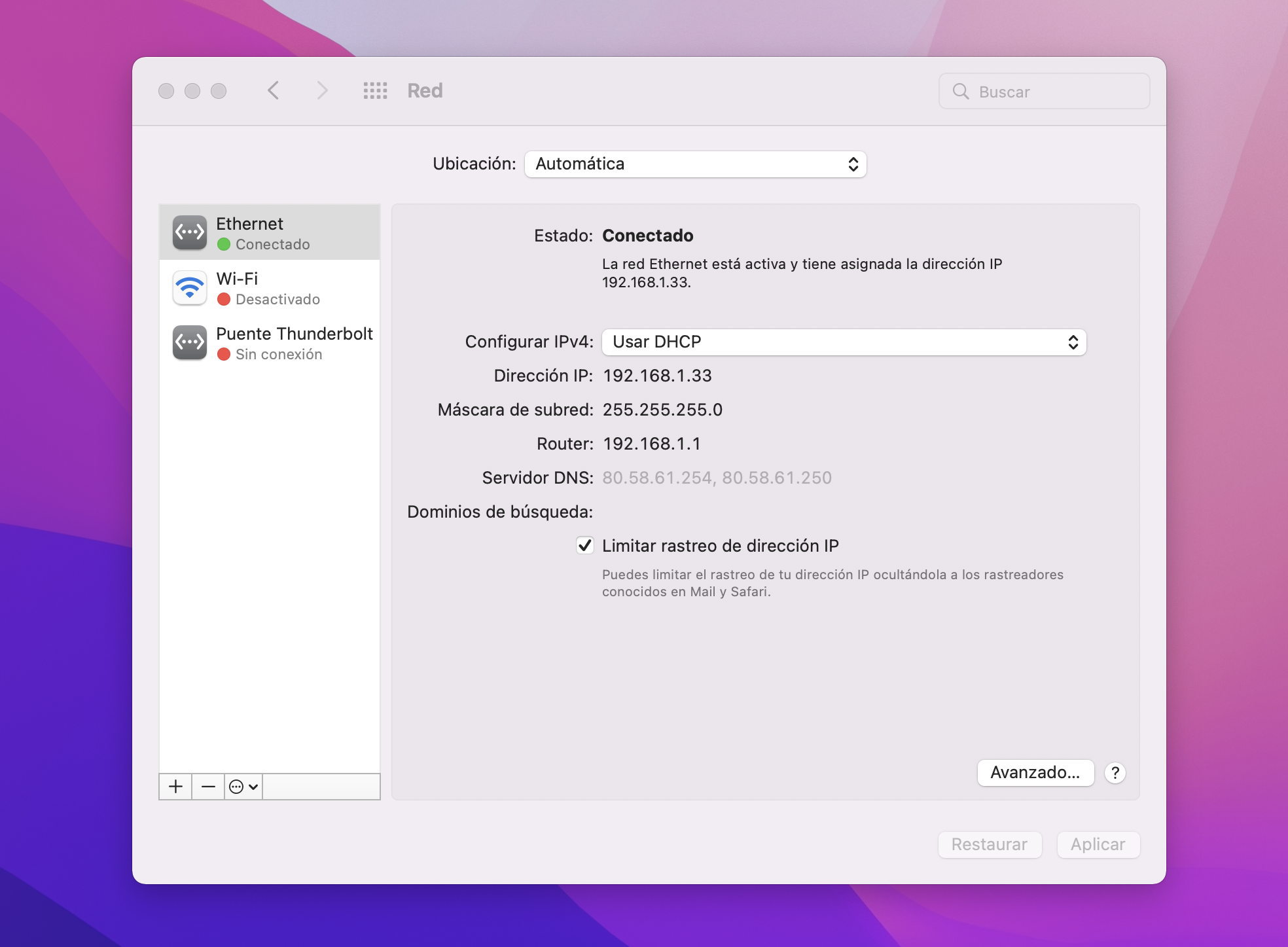This screenshot has width=1288, height=947.
Task: Open the service actions ellipsis menu
Action: [x=243, y=786]
